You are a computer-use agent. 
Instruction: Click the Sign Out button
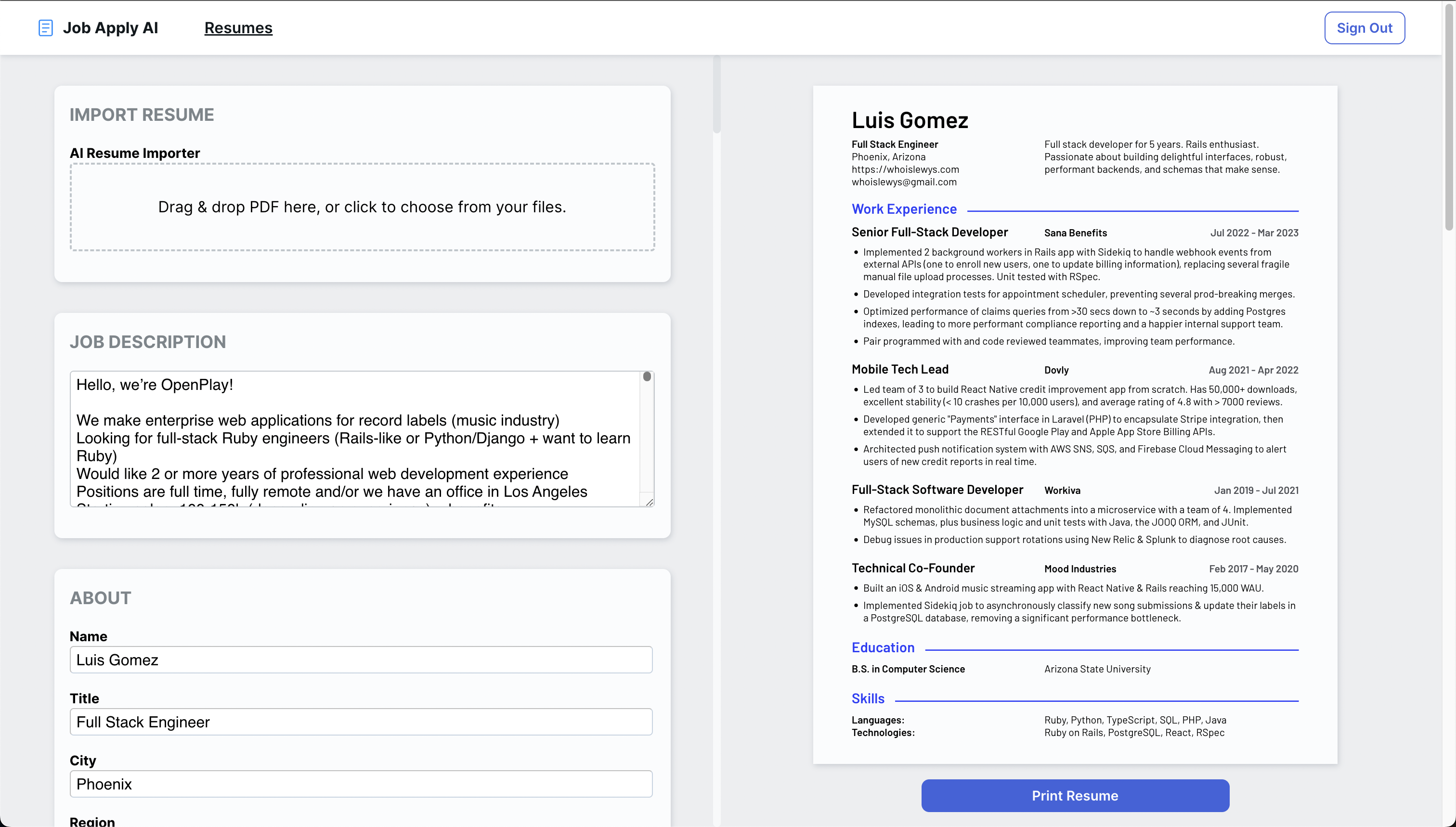click(1364, 28)
